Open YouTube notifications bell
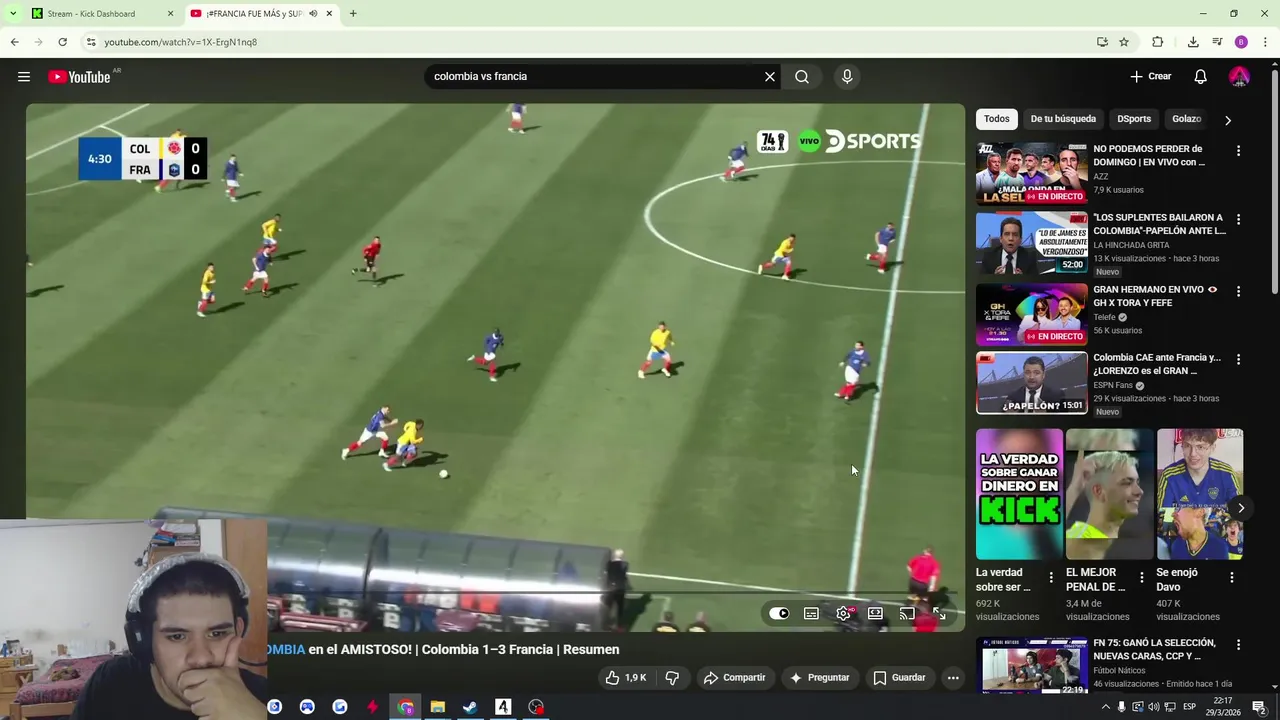 point(1201,77)
